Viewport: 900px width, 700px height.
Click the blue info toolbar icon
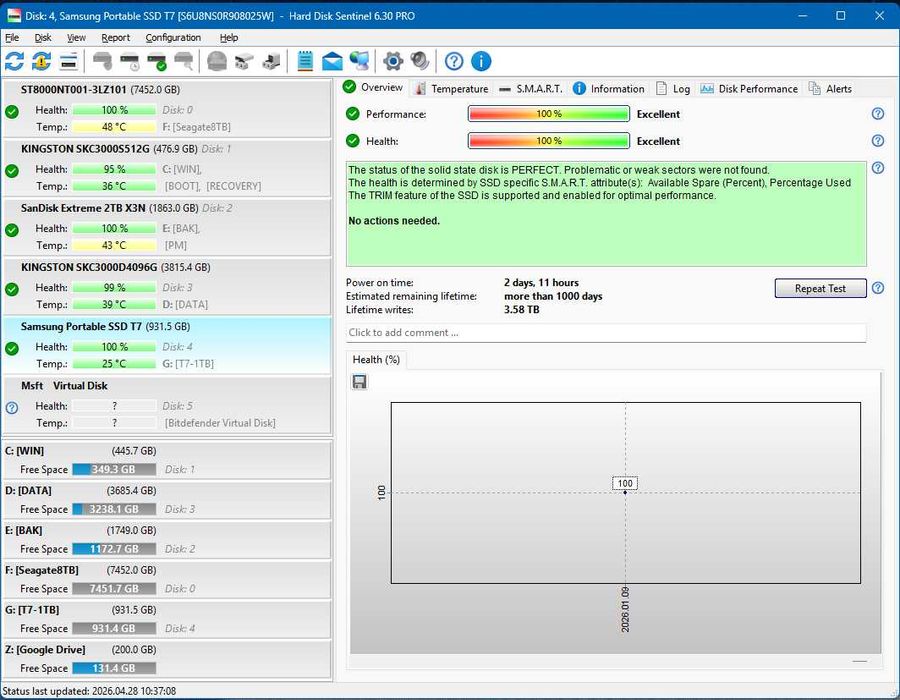(481, 61)
